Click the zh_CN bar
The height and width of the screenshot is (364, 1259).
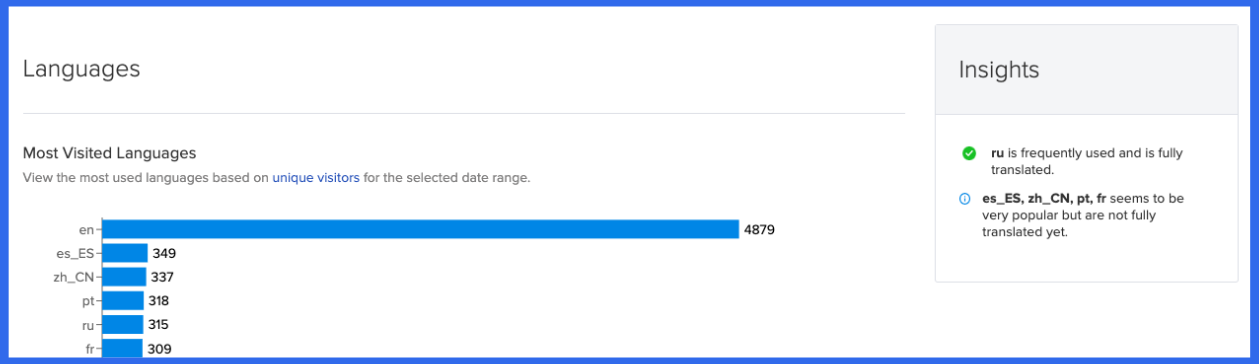(x=125, y=277)
